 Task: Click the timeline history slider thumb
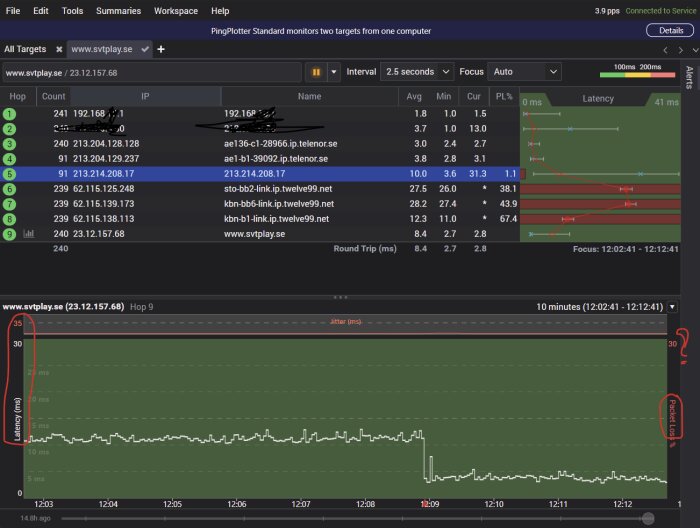648,519
